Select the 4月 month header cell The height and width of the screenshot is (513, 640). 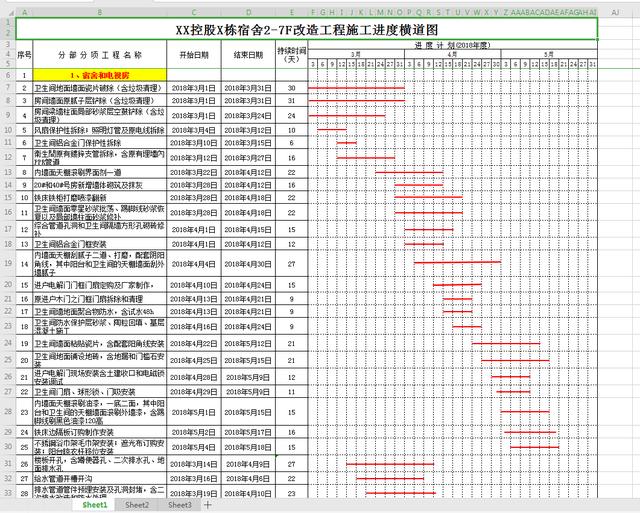coord(453,54)
